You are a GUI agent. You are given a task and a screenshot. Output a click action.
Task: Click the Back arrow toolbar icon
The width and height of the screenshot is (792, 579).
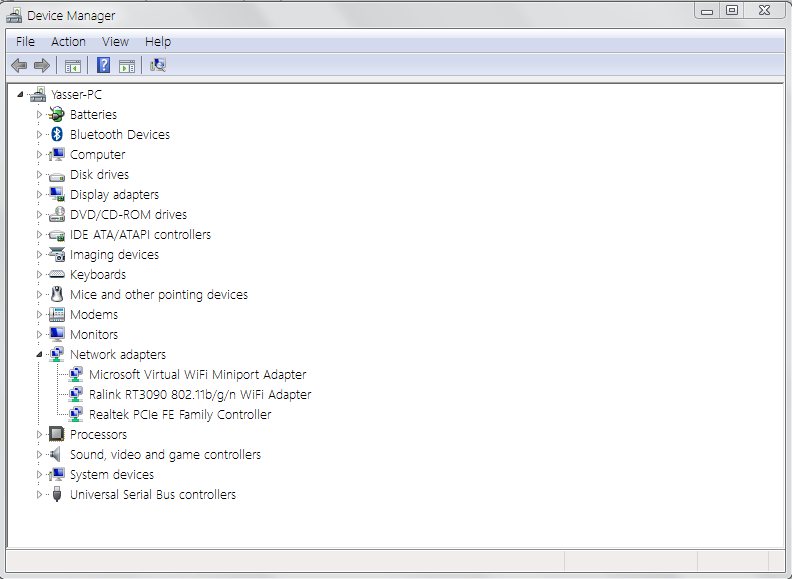tap(19, 65)
